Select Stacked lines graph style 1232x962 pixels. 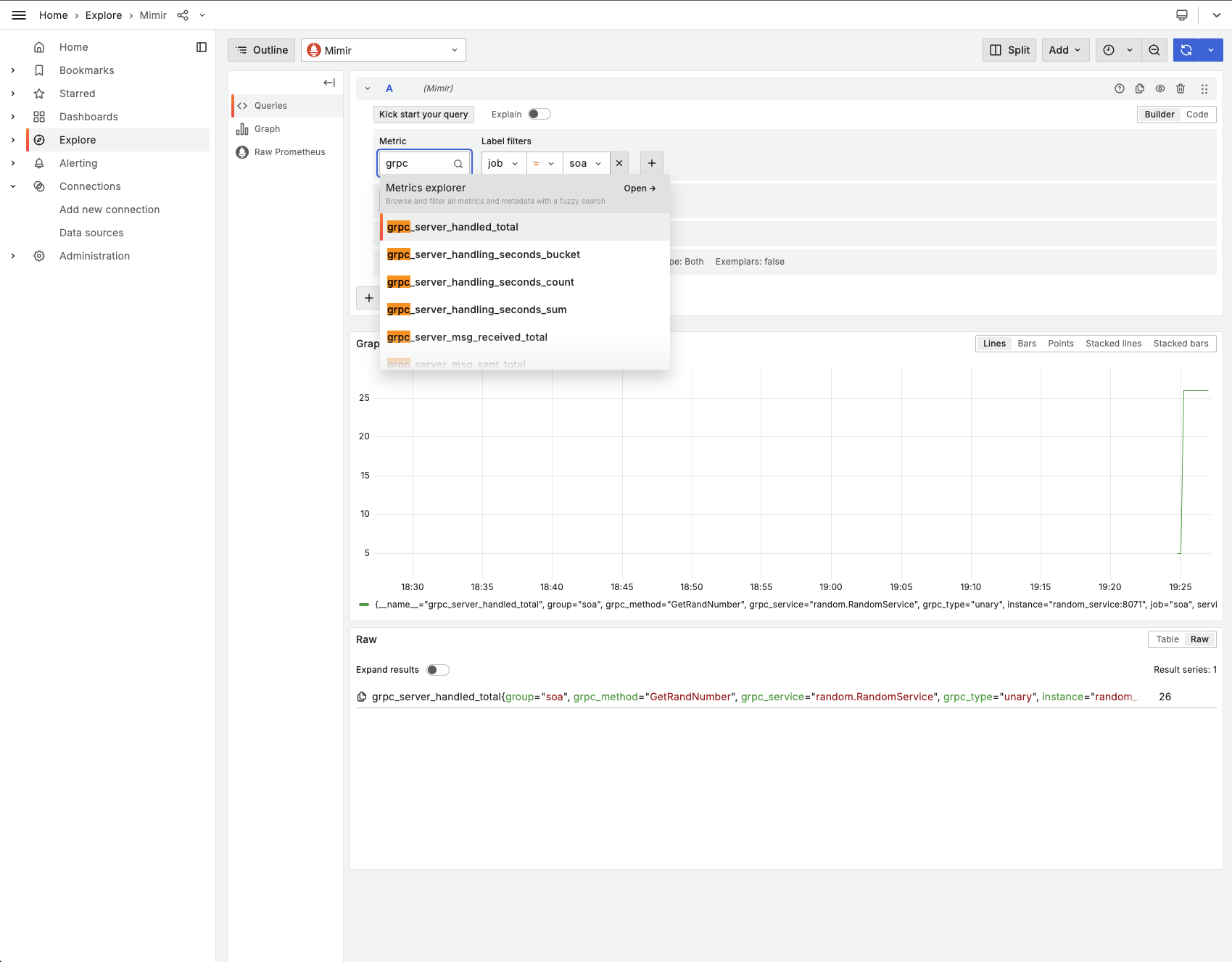[1113, 344]
